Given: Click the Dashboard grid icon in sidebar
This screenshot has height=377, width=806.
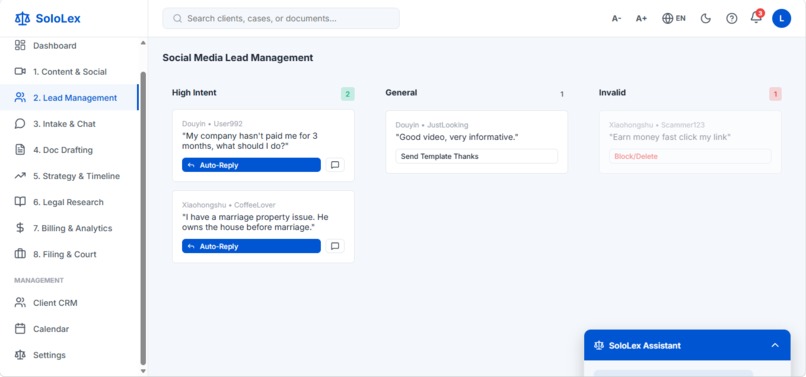Looking at the screenshot, I should pyautogui.click(x=20, y=45).
